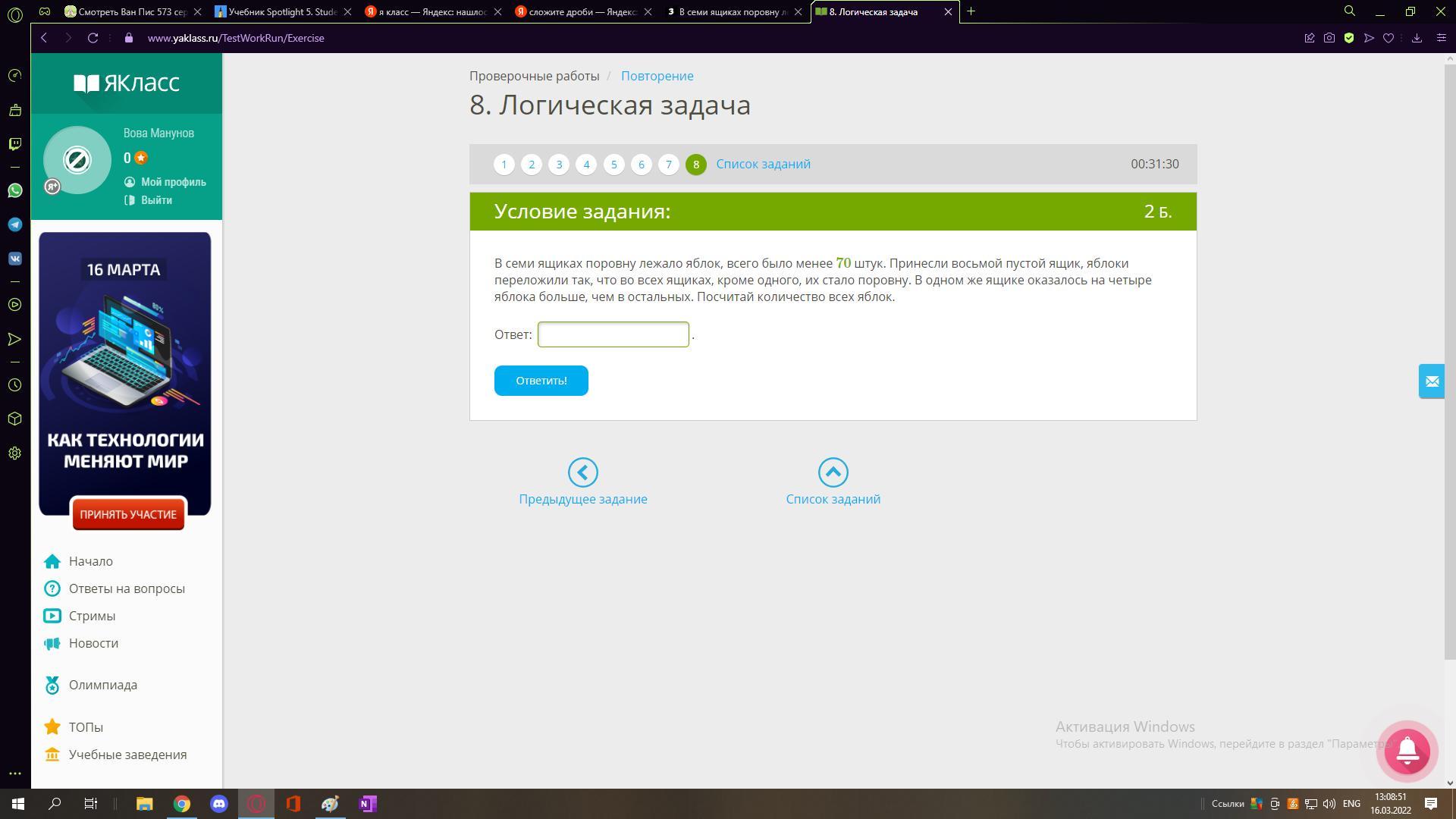Open VK in browser sidebar
Viewport: 1456px width, 819px height.
pos(14,259)
